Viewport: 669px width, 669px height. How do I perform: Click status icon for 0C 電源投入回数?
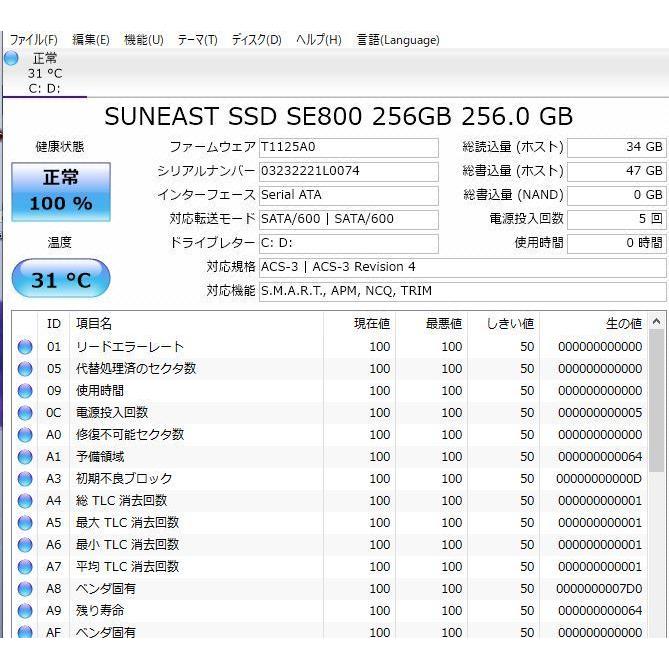click(x=25, y=413)
